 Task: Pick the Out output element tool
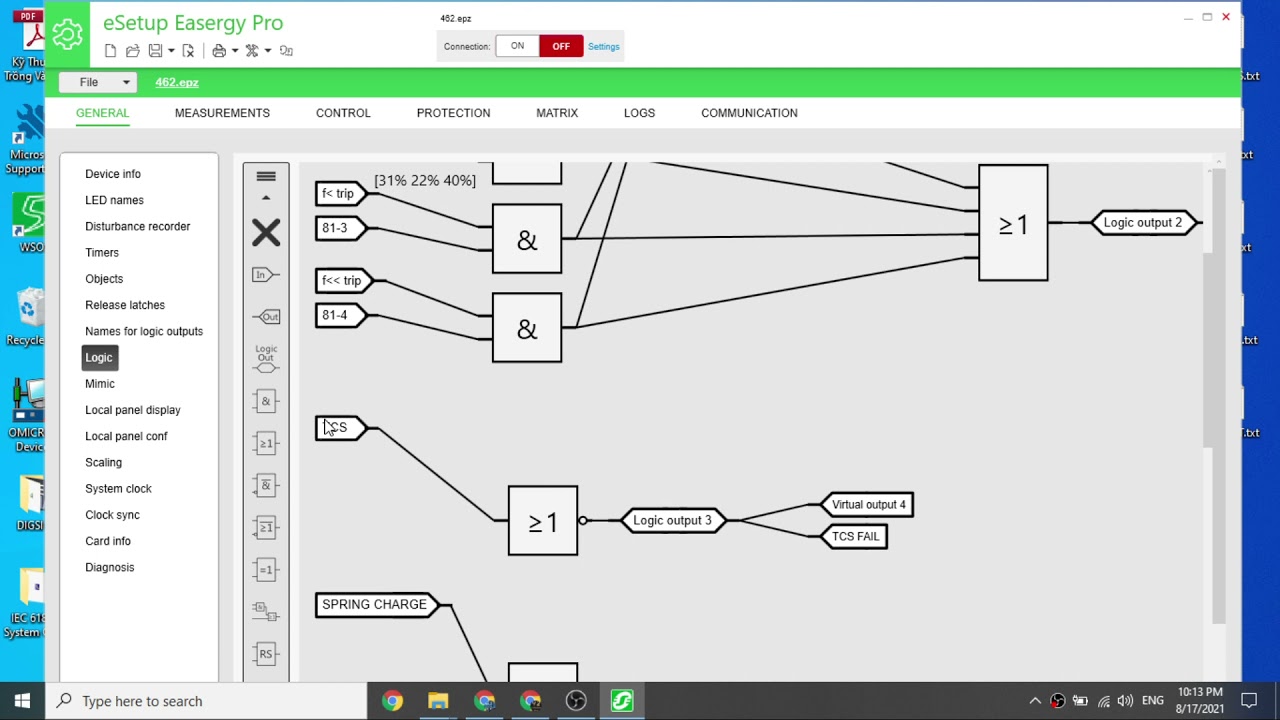[x=266, y=317]
